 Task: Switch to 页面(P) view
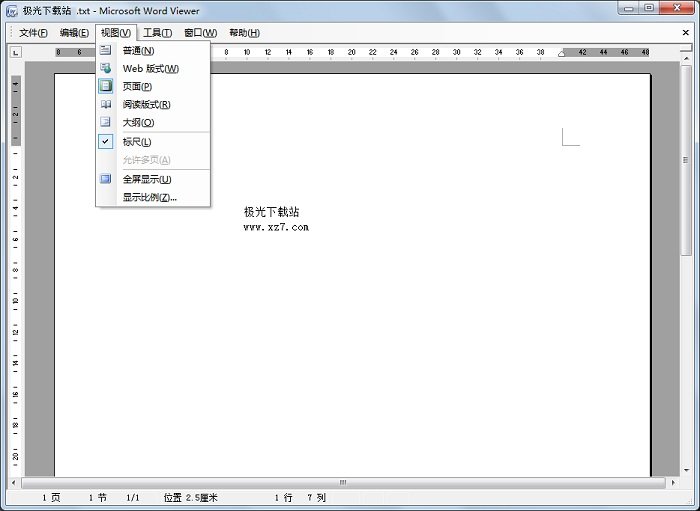tap(153, 87)
